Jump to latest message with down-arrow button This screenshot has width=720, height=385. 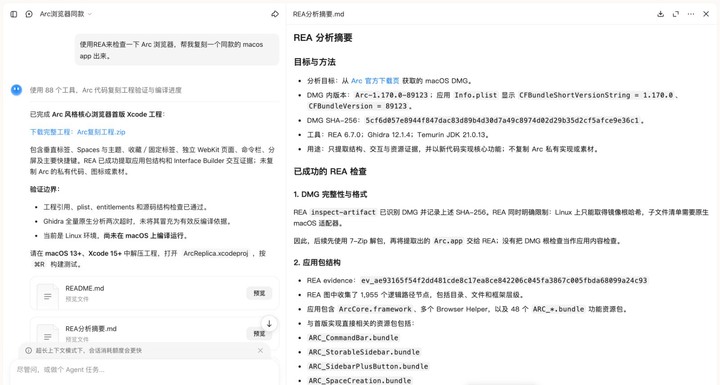pos(269,323)
